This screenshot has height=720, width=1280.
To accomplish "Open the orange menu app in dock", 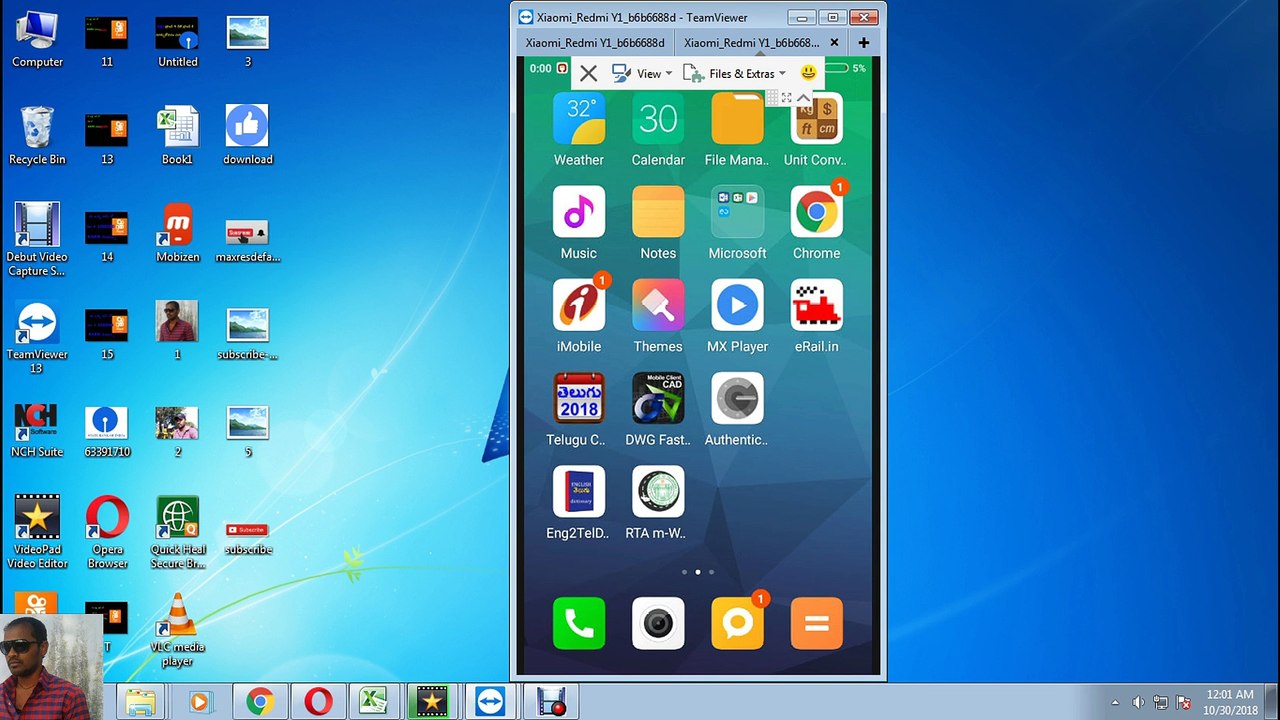I will pyautogui.click(x=816, y=623).
